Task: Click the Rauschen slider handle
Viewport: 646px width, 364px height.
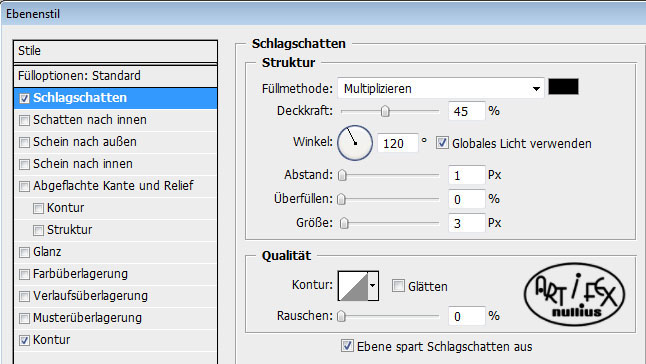Action: pos(341,316)
